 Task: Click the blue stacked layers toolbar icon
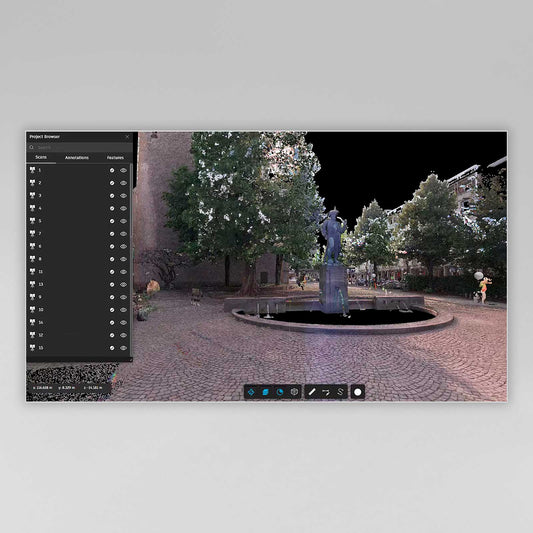point(265,392)
